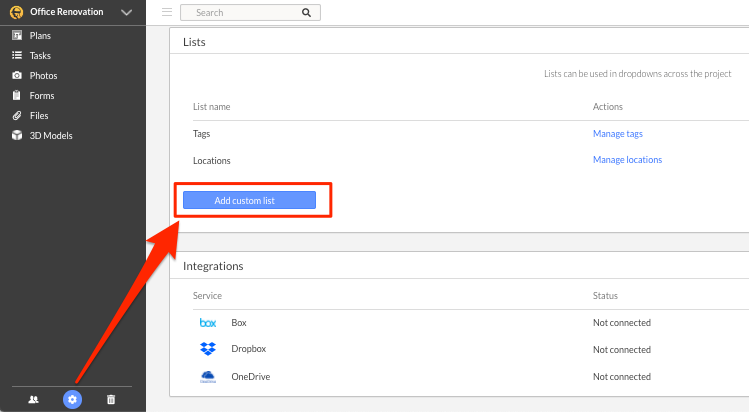Click the magnifier search icon

tap(306, 13)
